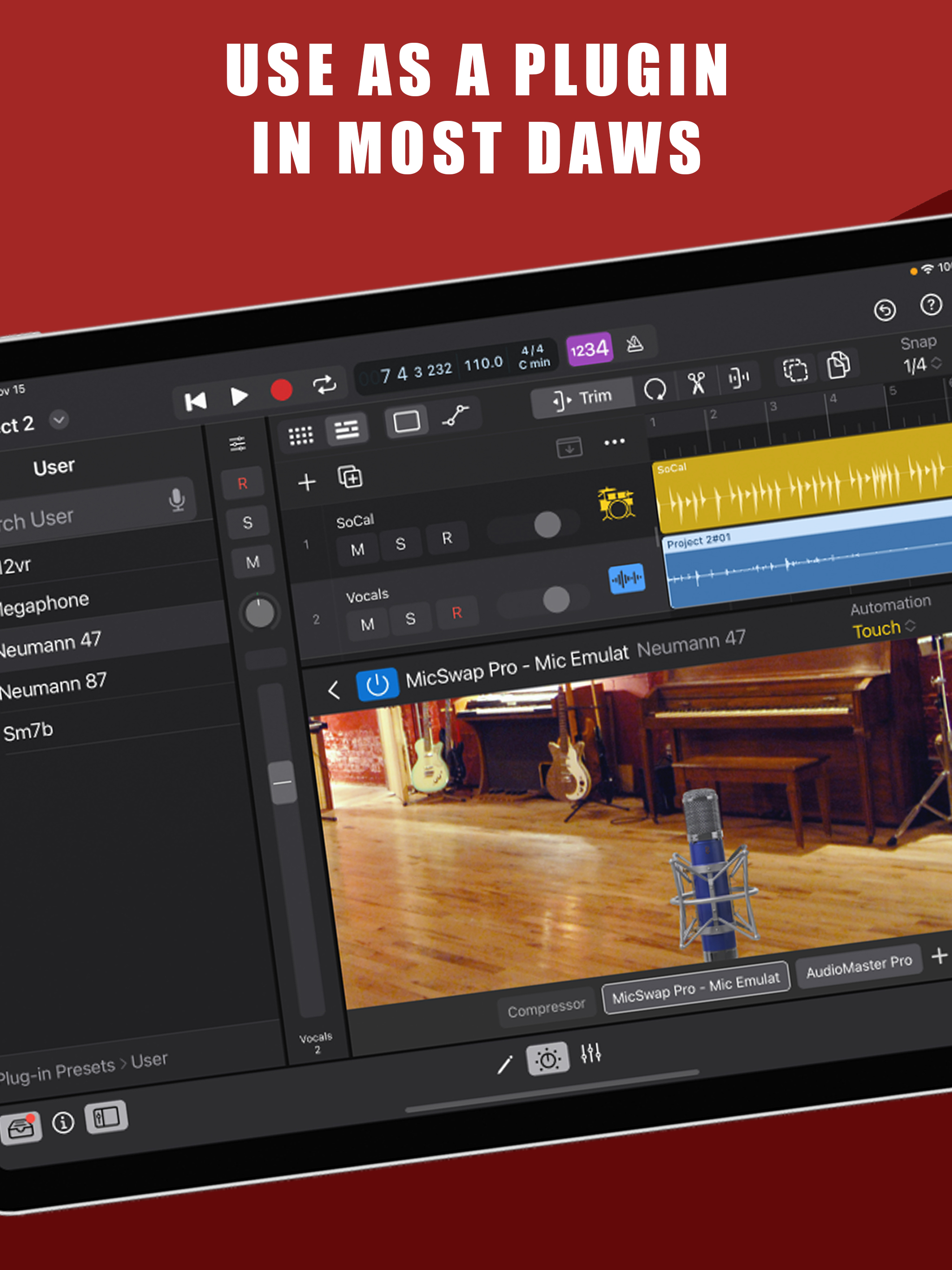The height and width of the screenshot is (1270, 952).
Task: Select the Scissors split tool
Action: 696,383
